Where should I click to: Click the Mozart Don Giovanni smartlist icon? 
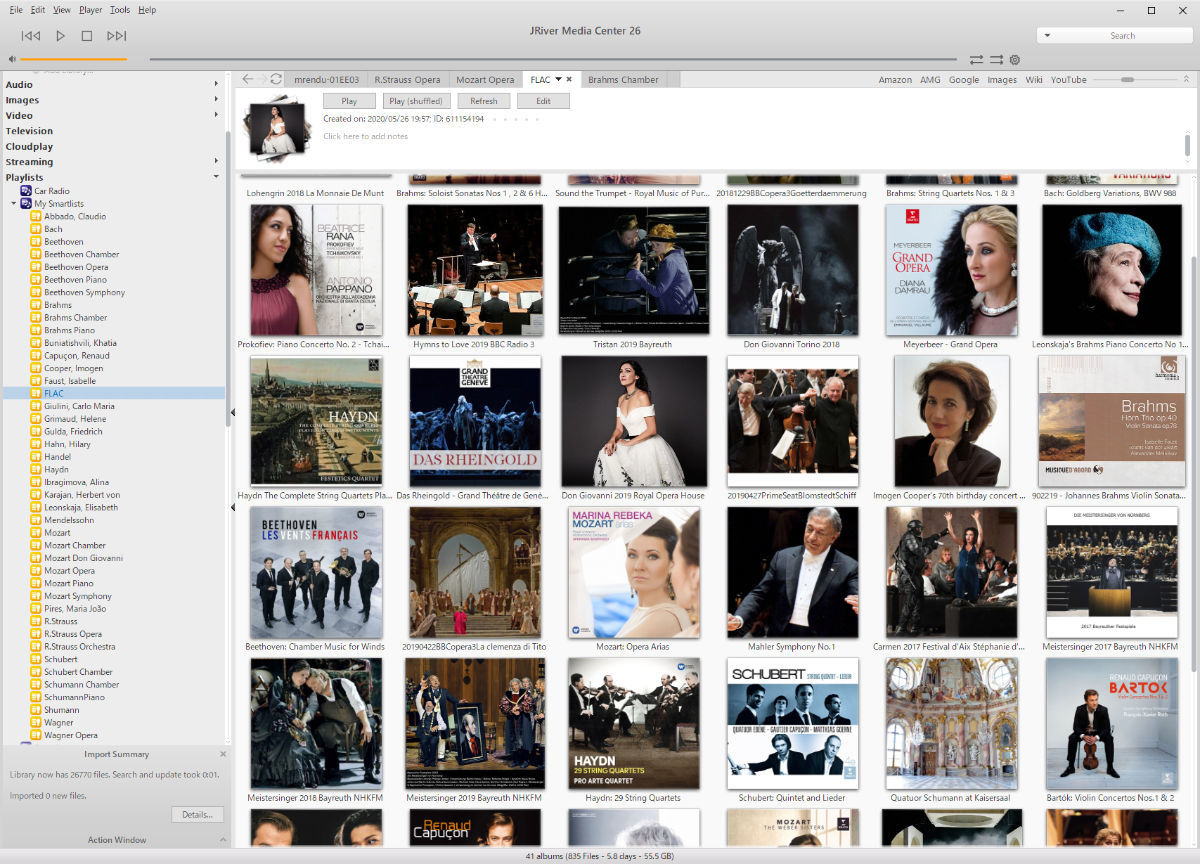36,558
